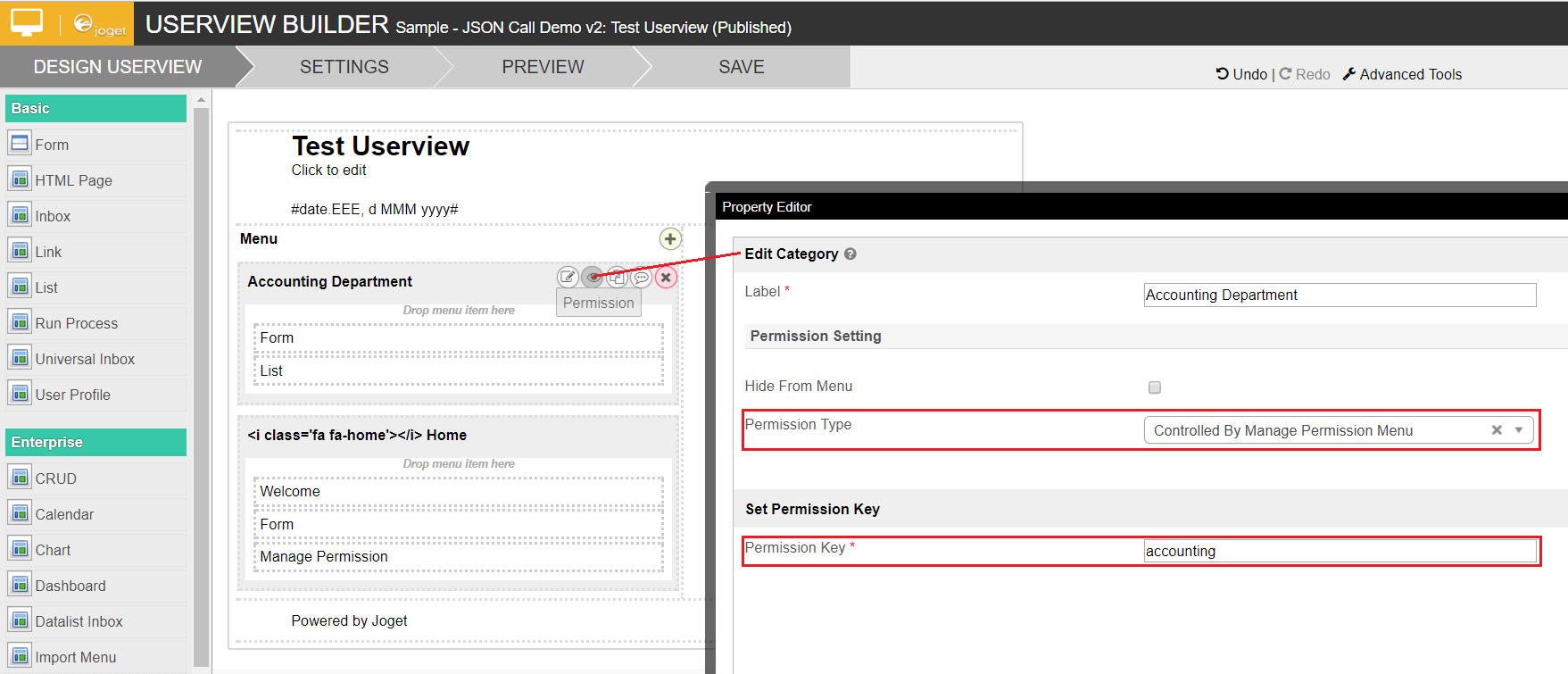Screen dimensions: 1568x674
Task: Select List item under Accounting Department
Action: 459,370
